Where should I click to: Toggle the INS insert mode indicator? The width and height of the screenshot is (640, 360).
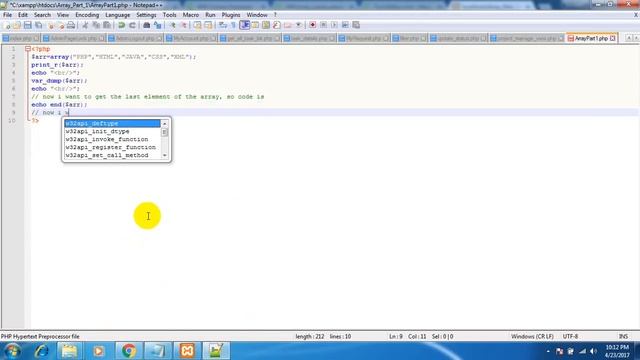[623, 336]
